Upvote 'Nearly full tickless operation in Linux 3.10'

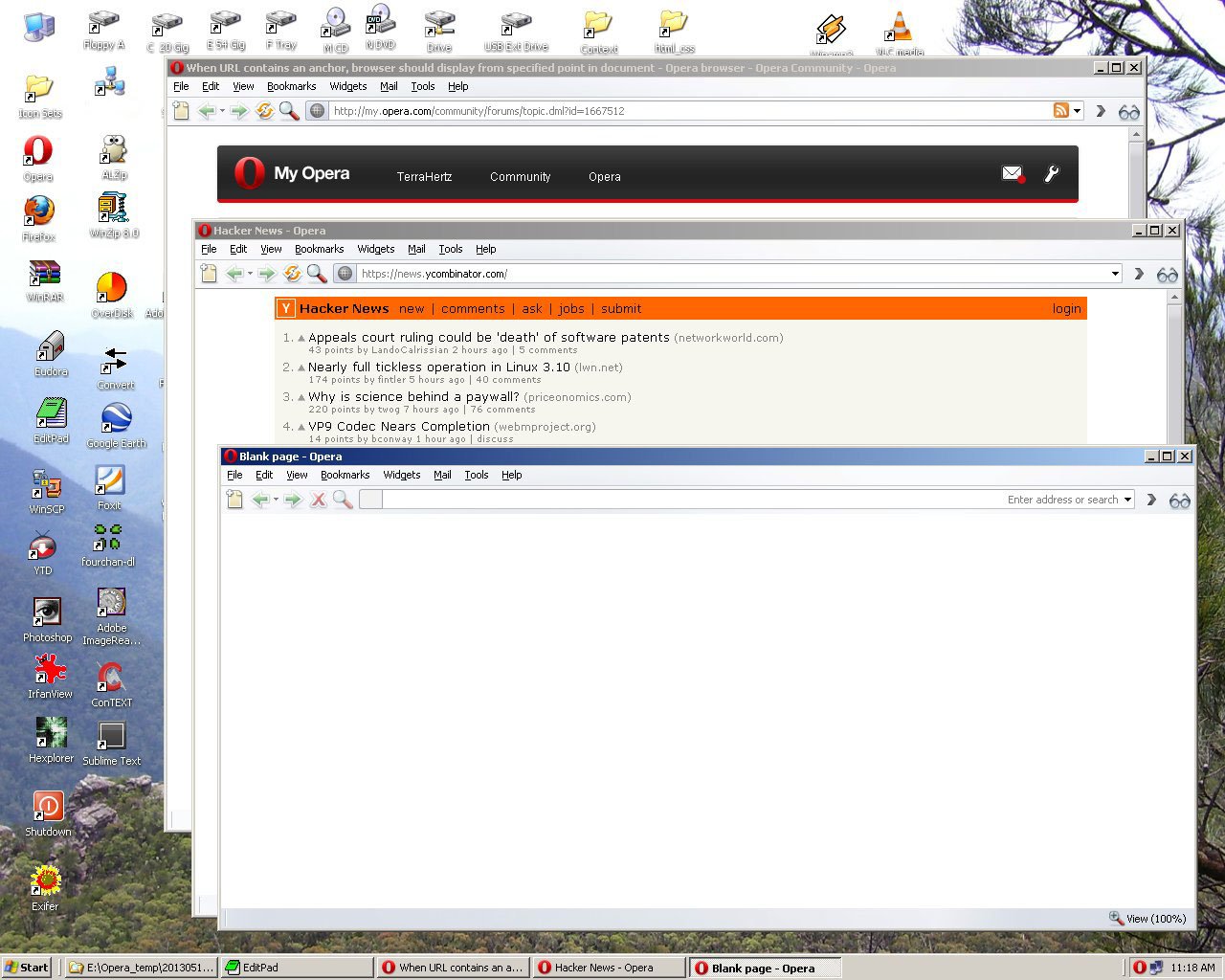301,367
